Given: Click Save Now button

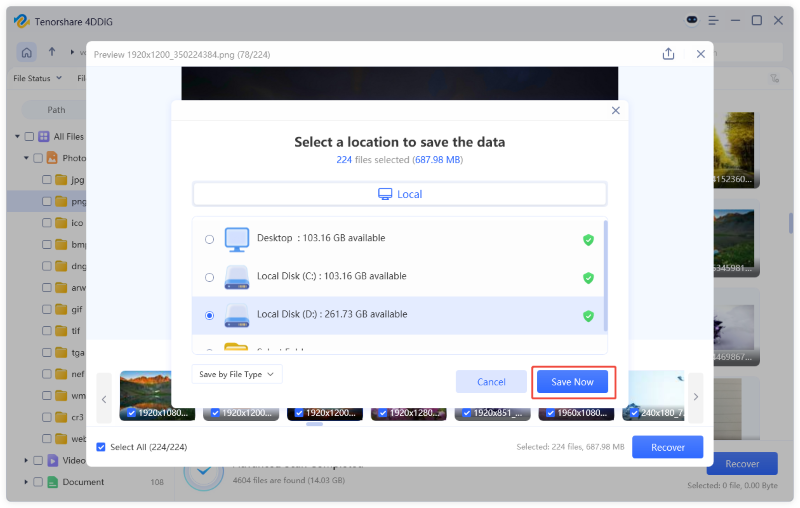Looking at the screenshot, I should click(572, 382).
